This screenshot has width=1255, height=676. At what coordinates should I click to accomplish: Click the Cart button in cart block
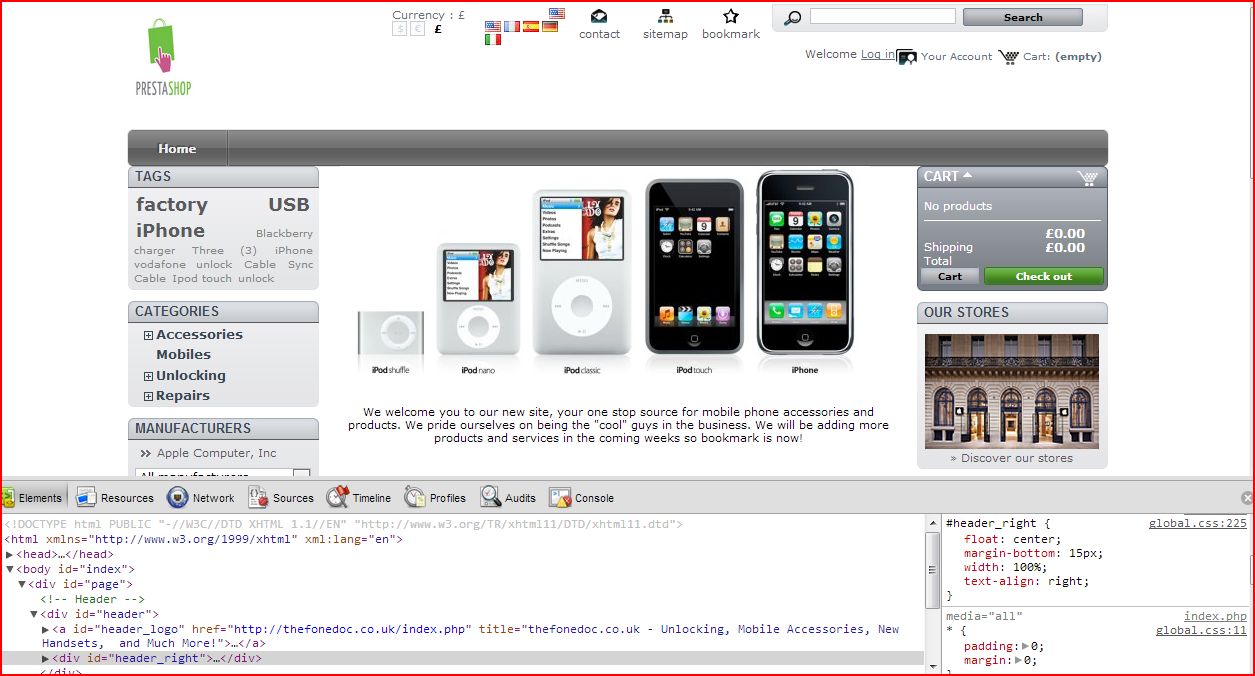pos(950,277)
